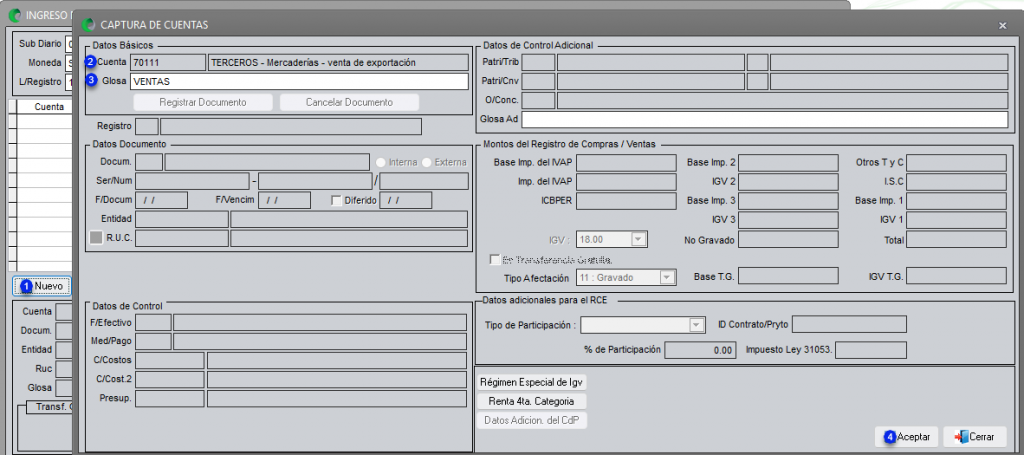Click the Presup. code field
Image resolution: width=1024 pixels, height=455 pixels.
(x=169, y=399)
